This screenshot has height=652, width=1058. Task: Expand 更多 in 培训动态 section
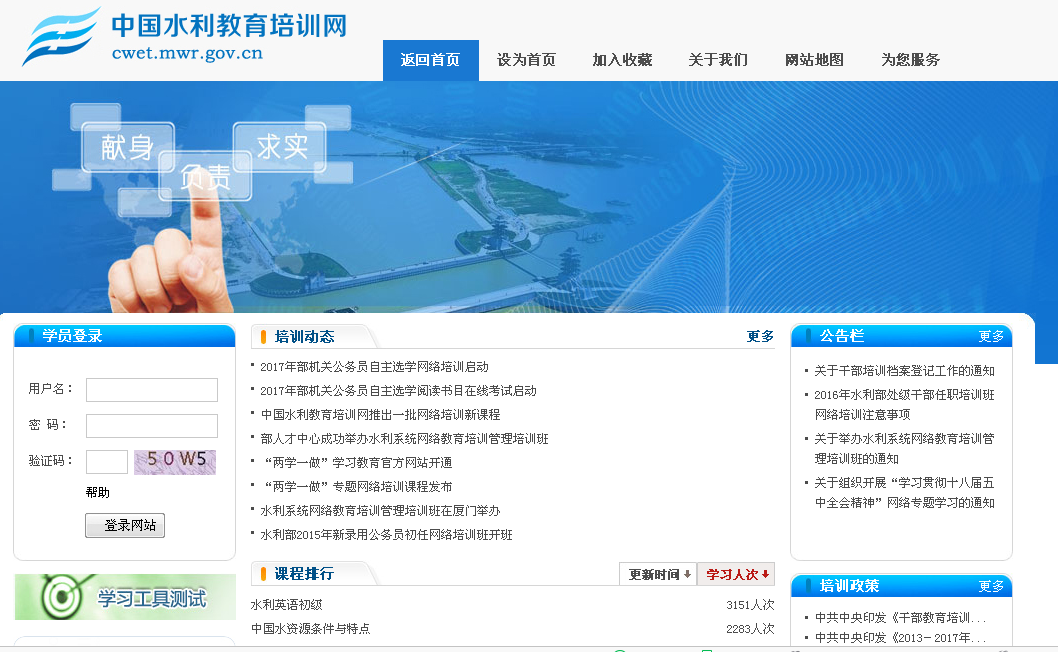point(760,336)
